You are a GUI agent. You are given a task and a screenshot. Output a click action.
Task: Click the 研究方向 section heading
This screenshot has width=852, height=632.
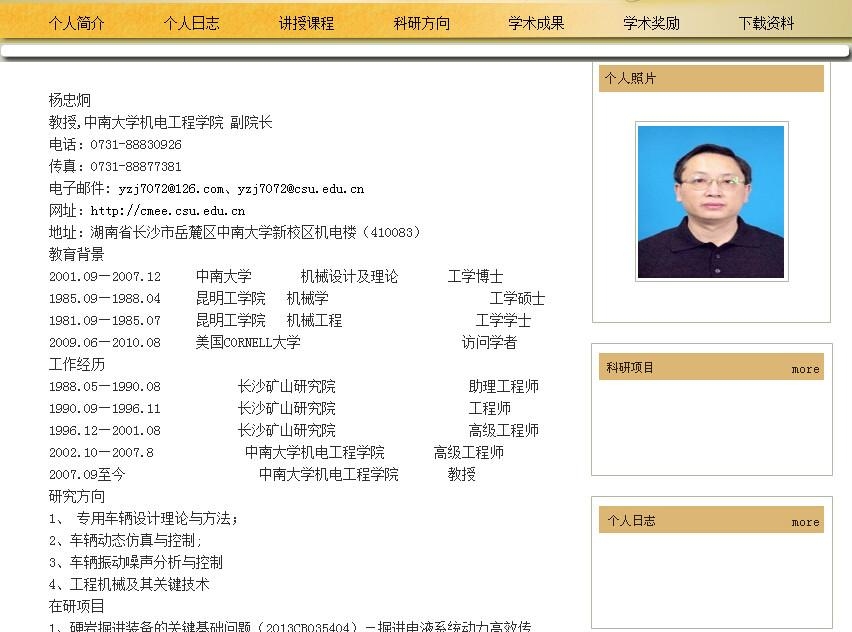[x=76, y=496]
